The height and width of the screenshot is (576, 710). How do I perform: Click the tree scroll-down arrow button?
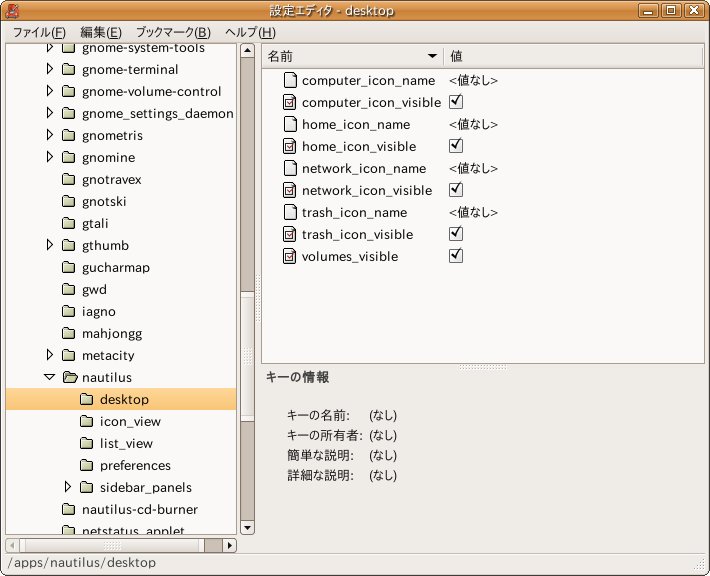click(247, 528)
